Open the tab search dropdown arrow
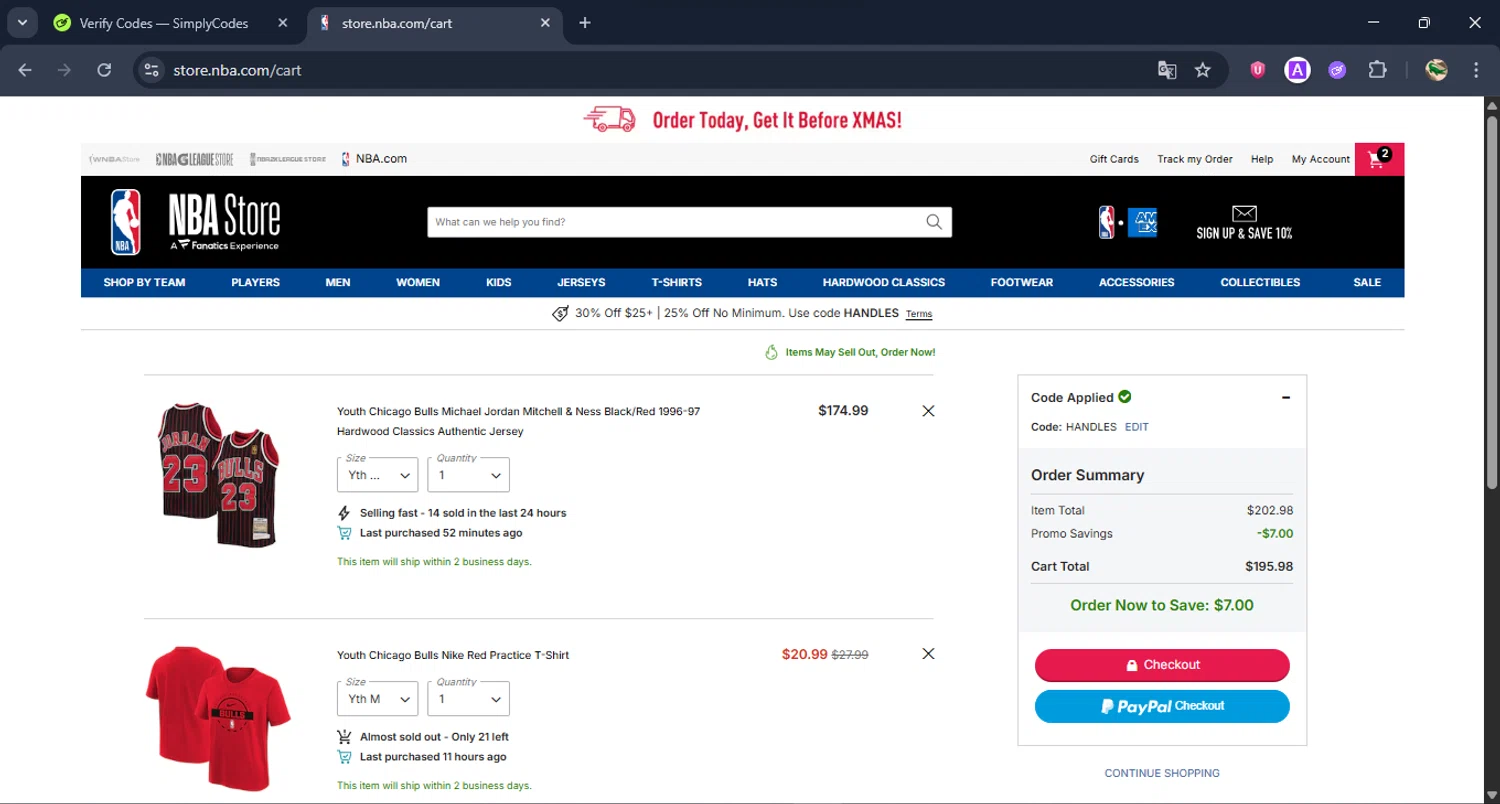The image size is (1500, 804). [21, 23]
